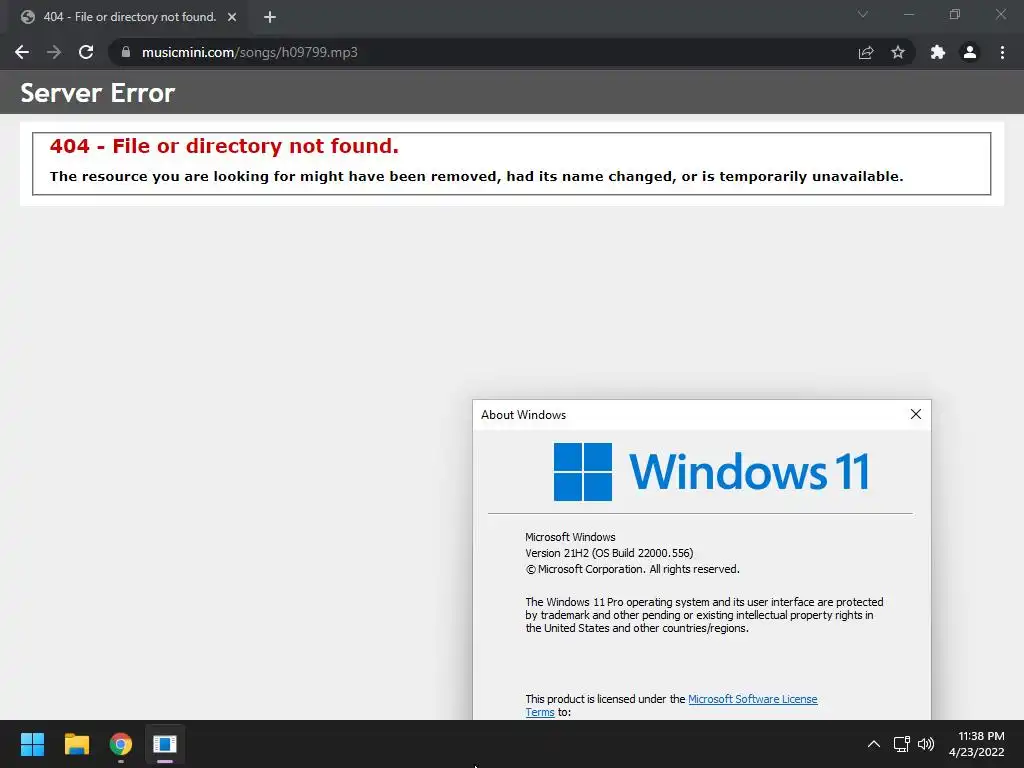Screen dimensions: 1024x768
Task: Share this page using the share icon
Action: tap(866, 52)
